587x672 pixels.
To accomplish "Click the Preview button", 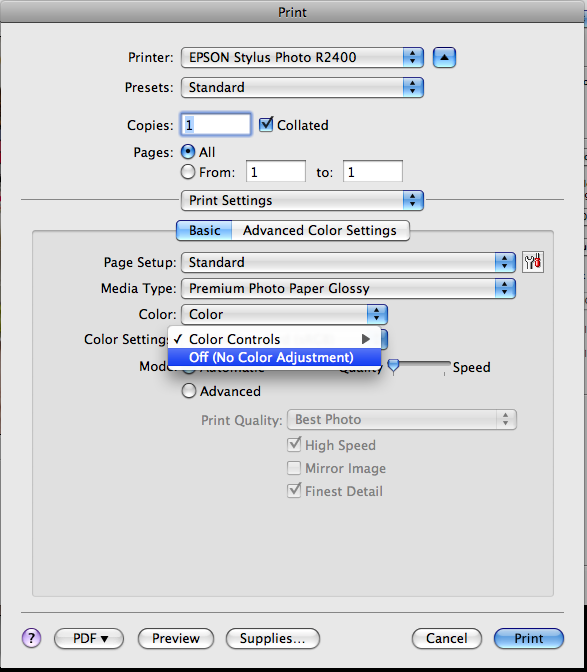I will click(x=176, y=639).
